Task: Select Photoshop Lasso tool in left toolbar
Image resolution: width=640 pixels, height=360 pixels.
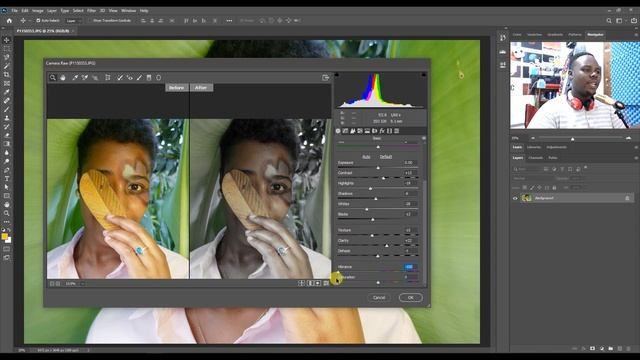Action: click(x=7, y=57)
